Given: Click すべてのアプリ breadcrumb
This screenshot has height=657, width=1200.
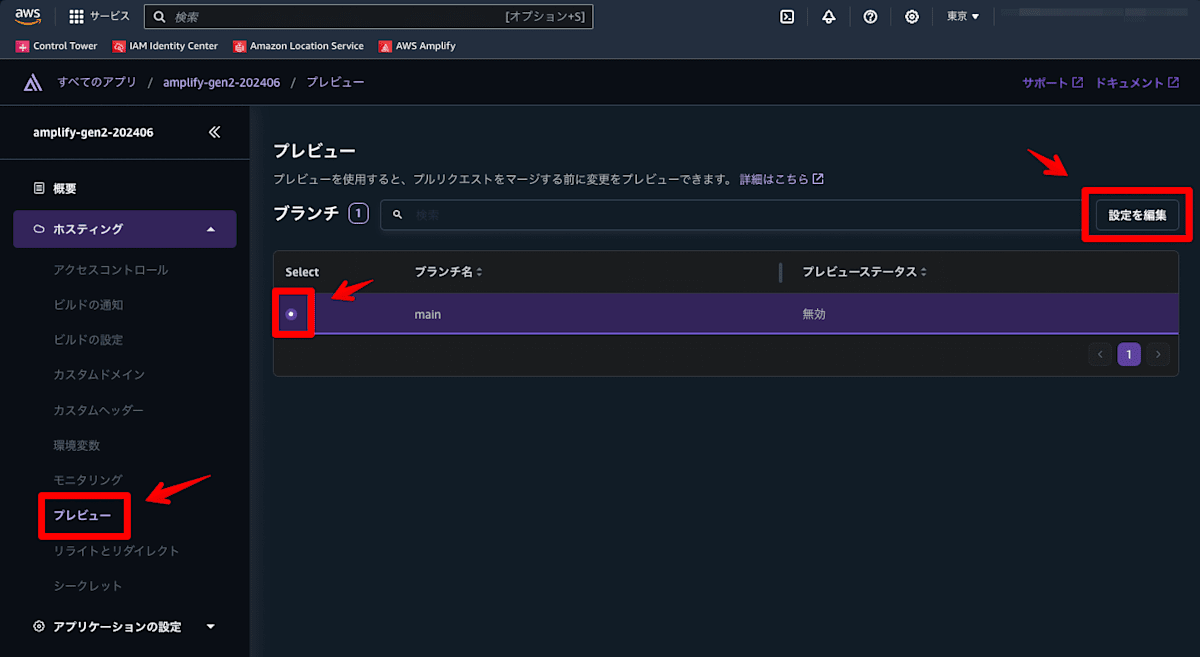Looking at the screenshot, I should click(97, 82).
